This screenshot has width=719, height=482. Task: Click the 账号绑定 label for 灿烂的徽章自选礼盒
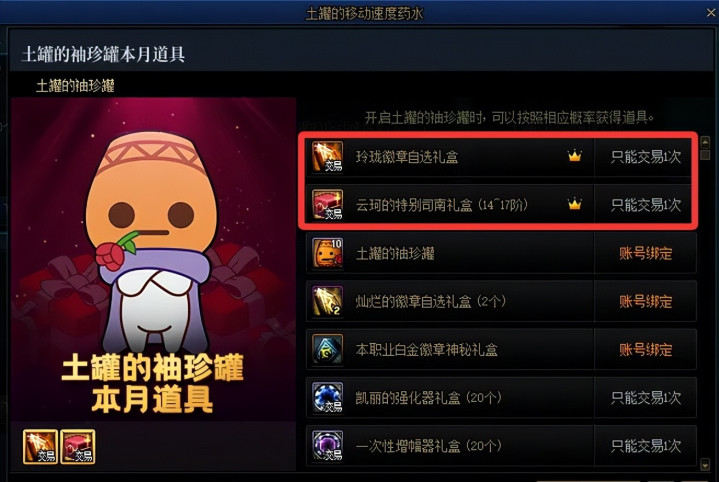646,301
